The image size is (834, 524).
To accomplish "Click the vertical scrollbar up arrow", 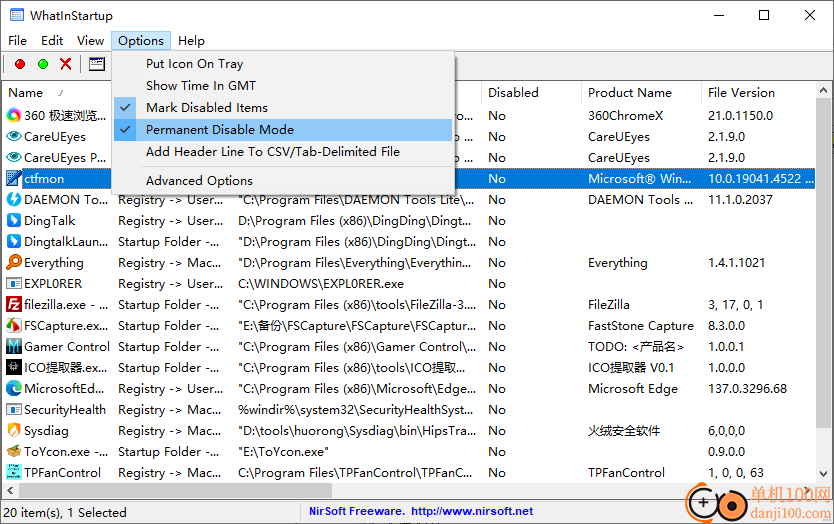I will [x=823, y=90].
